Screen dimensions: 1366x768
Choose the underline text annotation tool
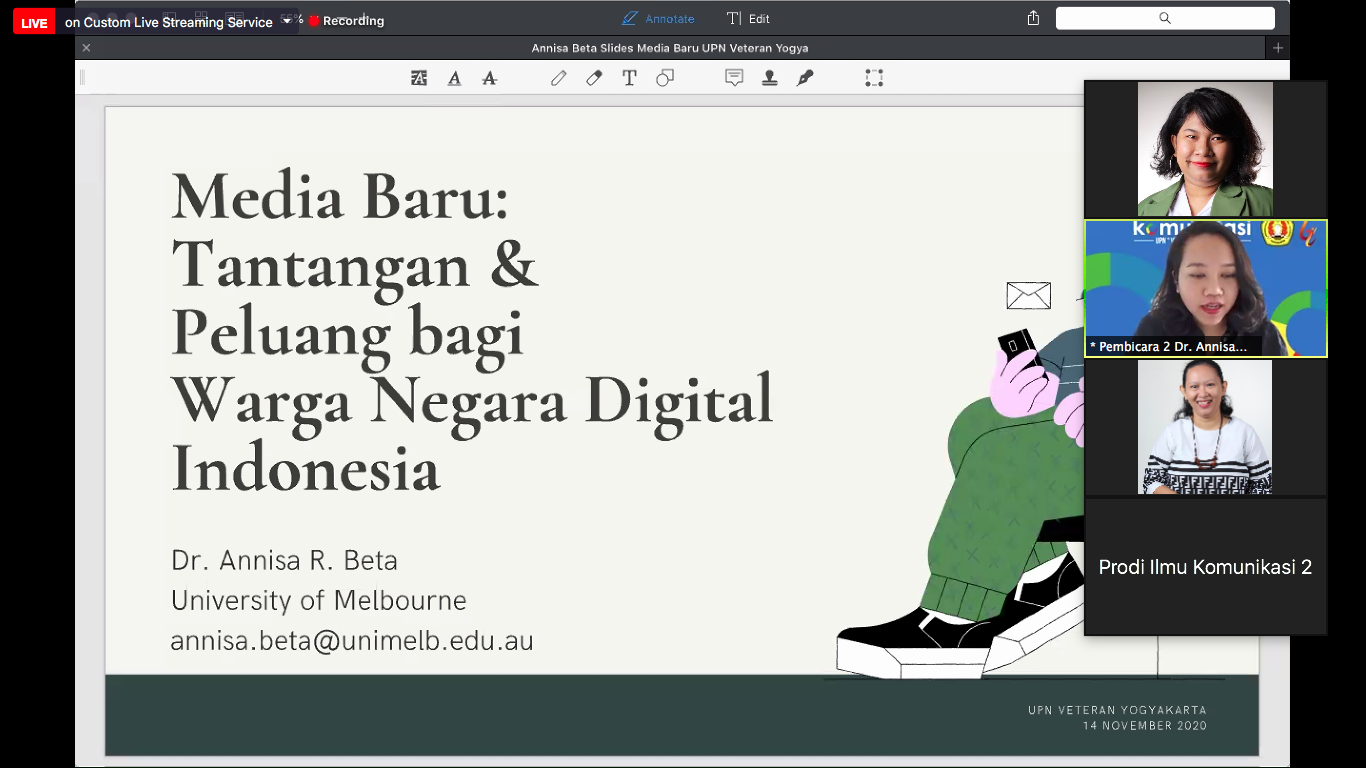point(454,78)
